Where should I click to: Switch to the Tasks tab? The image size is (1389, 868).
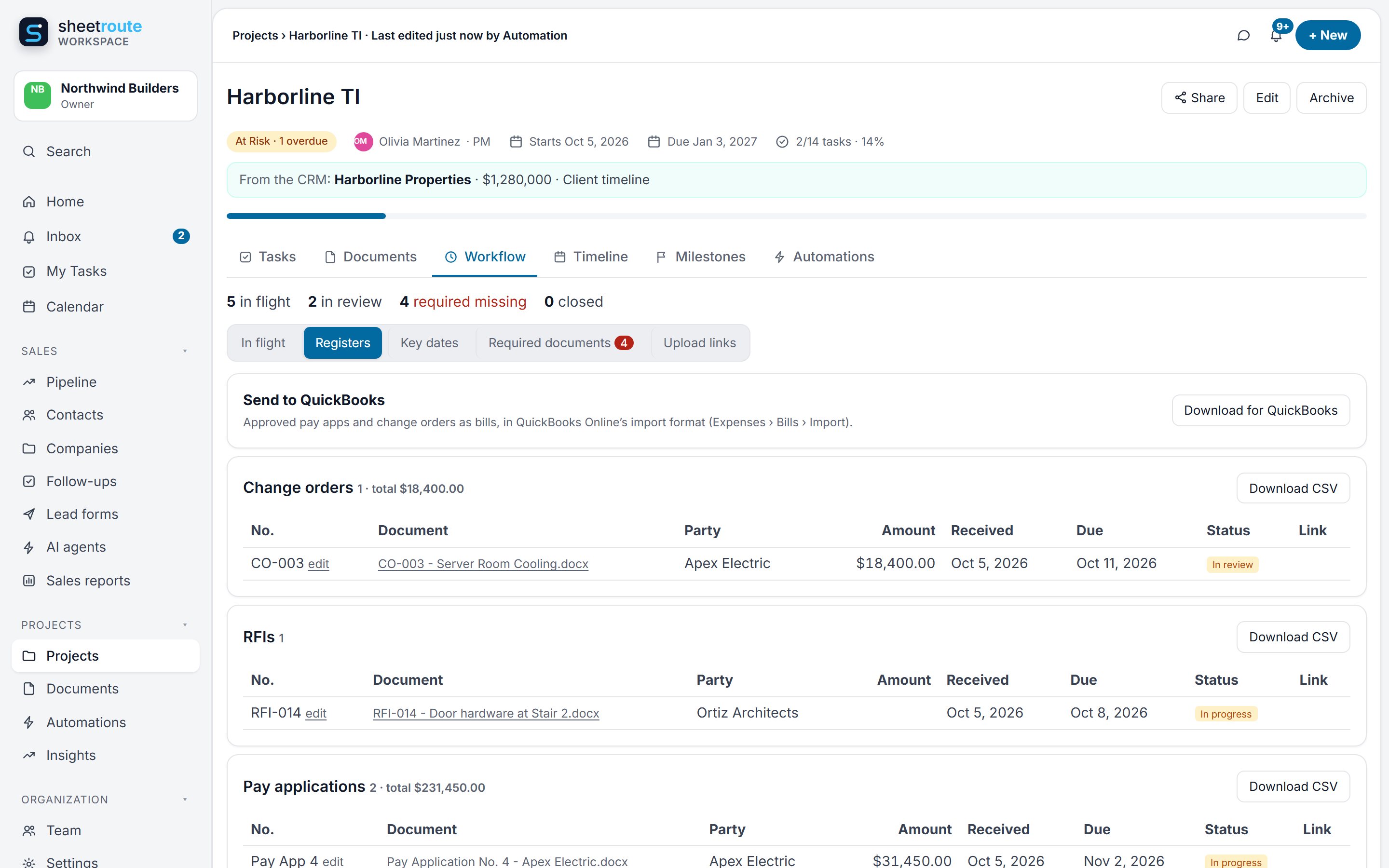(268, 257)
